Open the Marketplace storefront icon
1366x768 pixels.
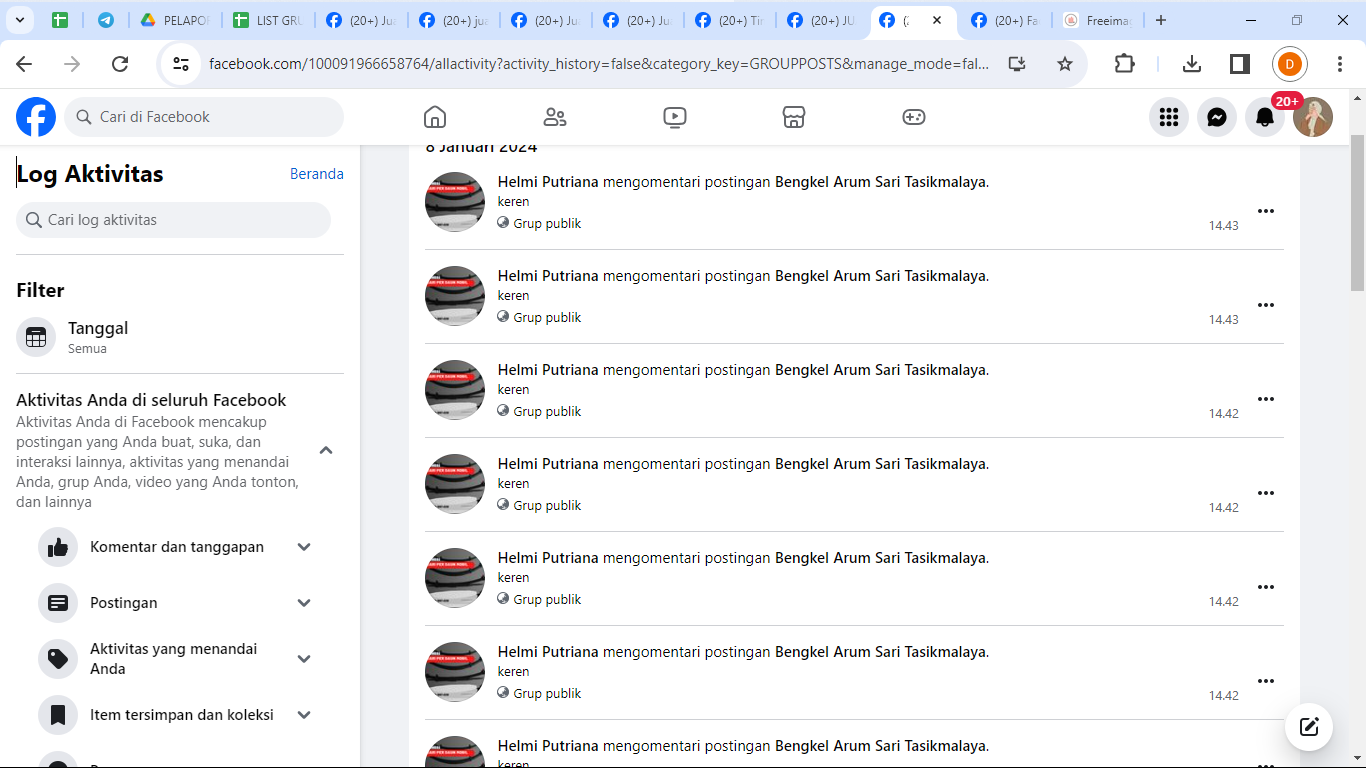(794, 117)
